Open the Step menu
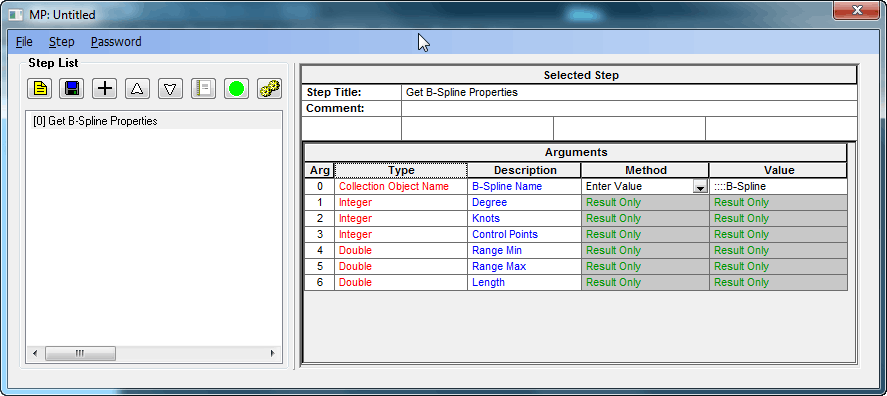This screenshot has width=887, height=396. point(61,42)
